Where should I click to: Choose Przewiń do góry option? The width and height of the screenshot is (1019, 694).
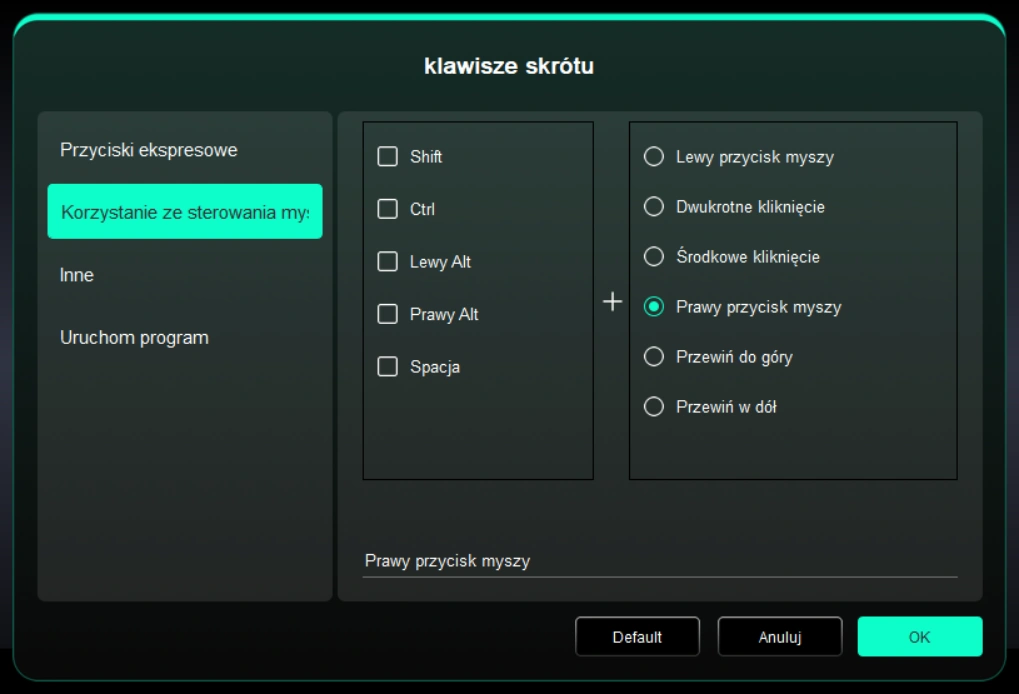pos(654,357)
